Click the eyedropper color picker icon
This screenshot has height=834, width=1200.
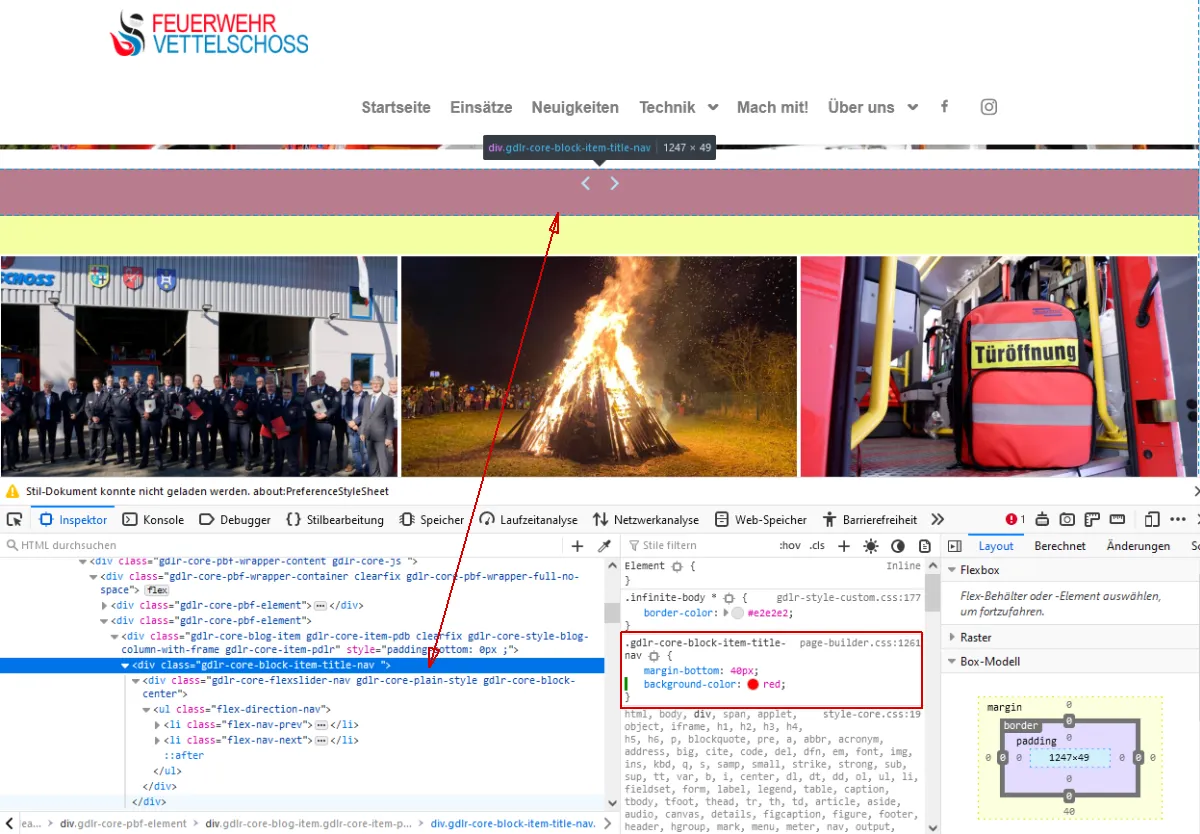pyautogui.click(x=604, y=546)
